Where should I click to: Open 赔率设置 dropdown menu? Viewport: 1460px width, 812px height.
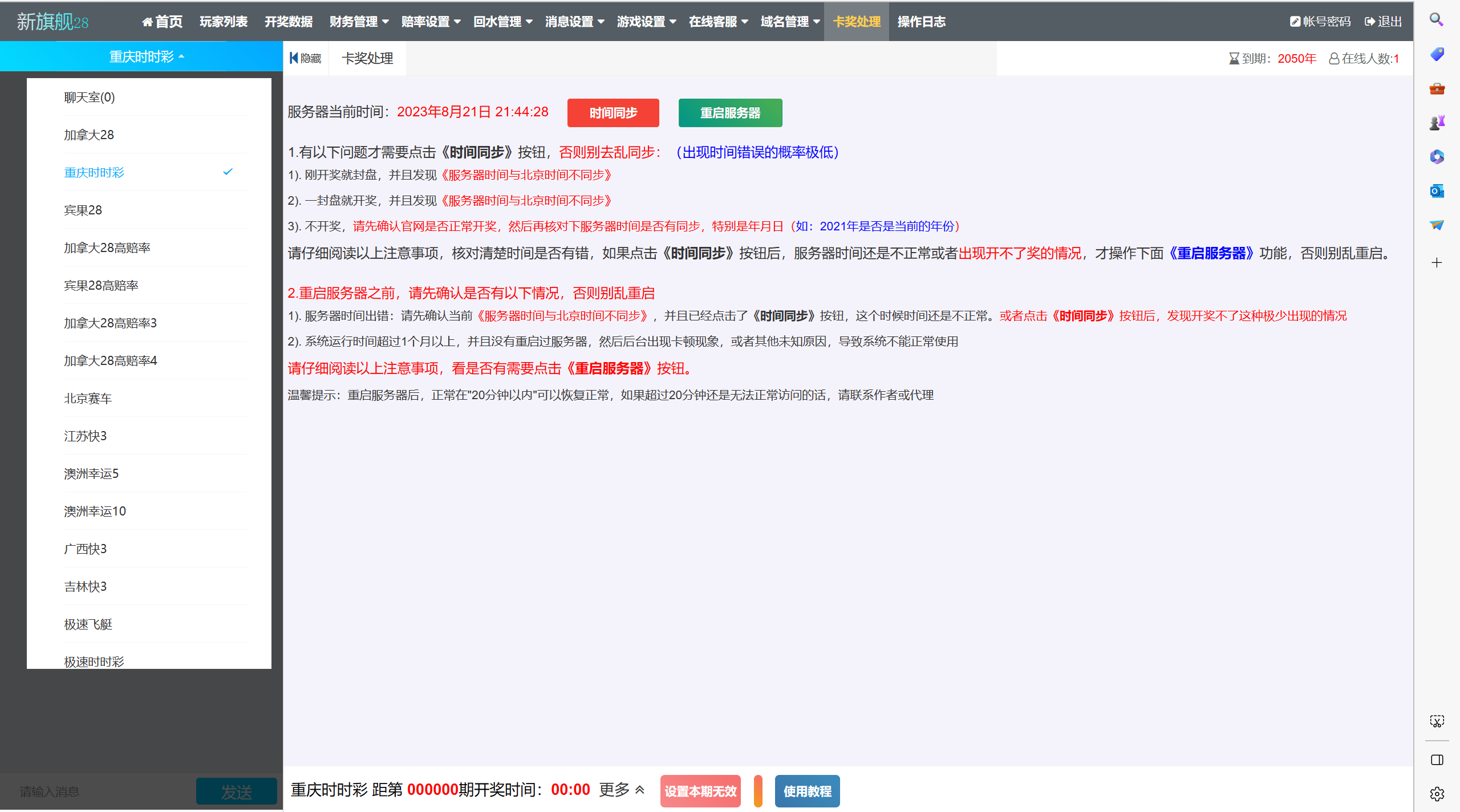pos(431,22)
